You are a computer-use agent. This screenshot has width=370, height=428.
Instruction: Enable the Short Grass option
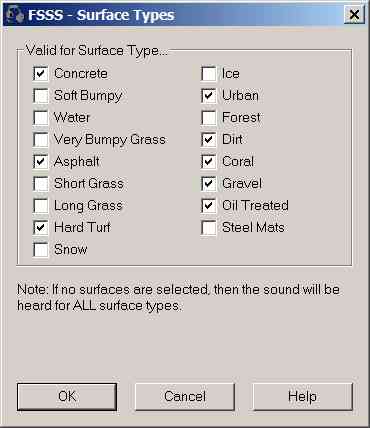[41, 184]
